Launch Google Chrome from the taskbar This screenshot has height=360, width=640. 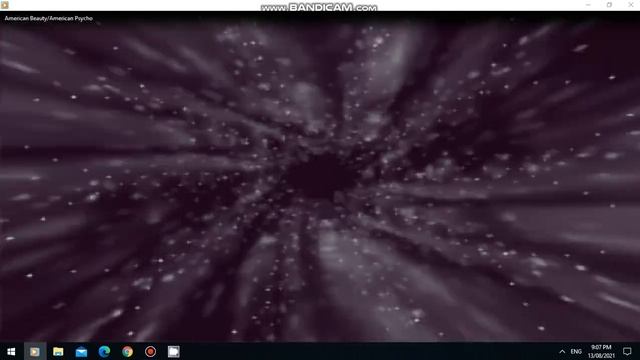coord(127,351)
